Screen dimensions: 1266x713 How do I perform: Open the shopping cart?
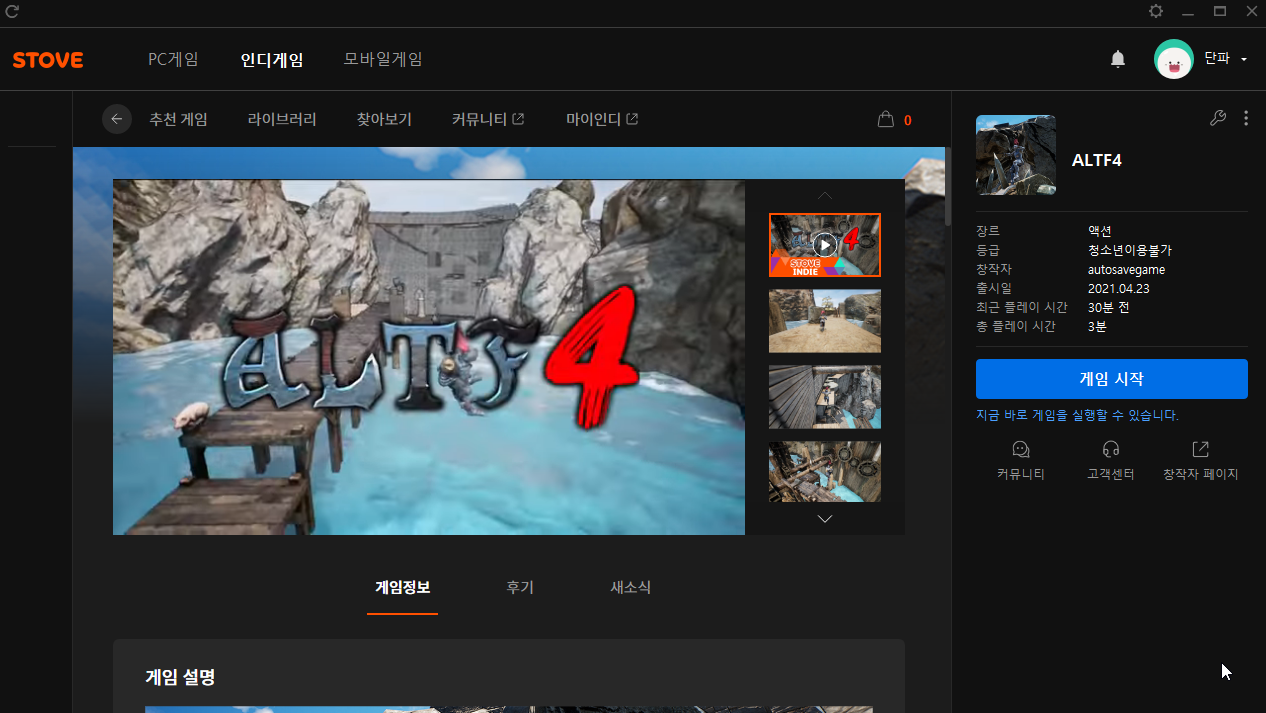click(886, 119)
